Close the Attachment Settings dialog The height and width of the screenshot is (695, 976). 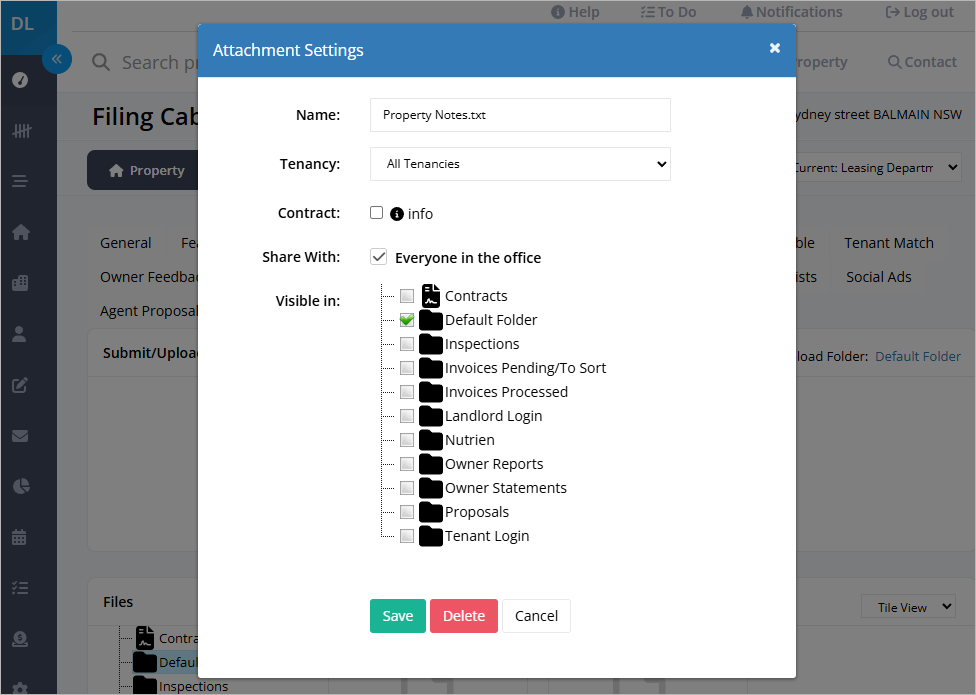click(x=774, y=48)
